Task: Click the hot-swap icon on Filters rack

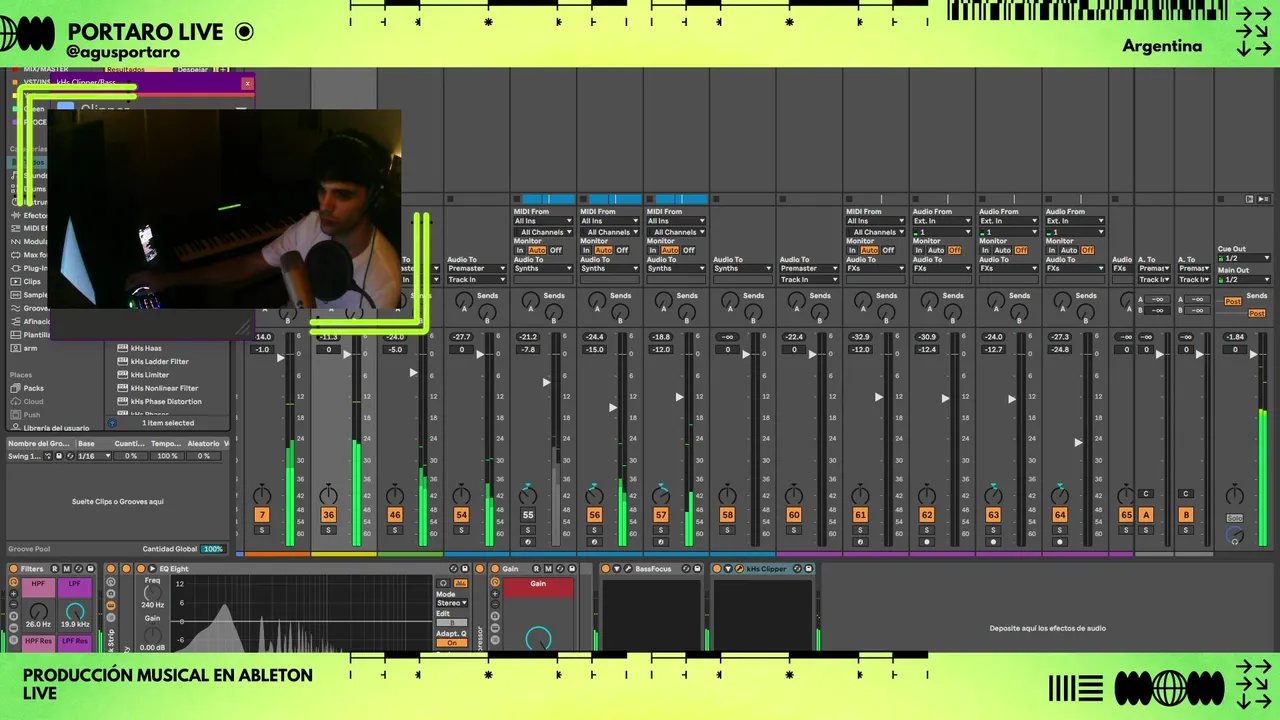Action: click(79, 569)
